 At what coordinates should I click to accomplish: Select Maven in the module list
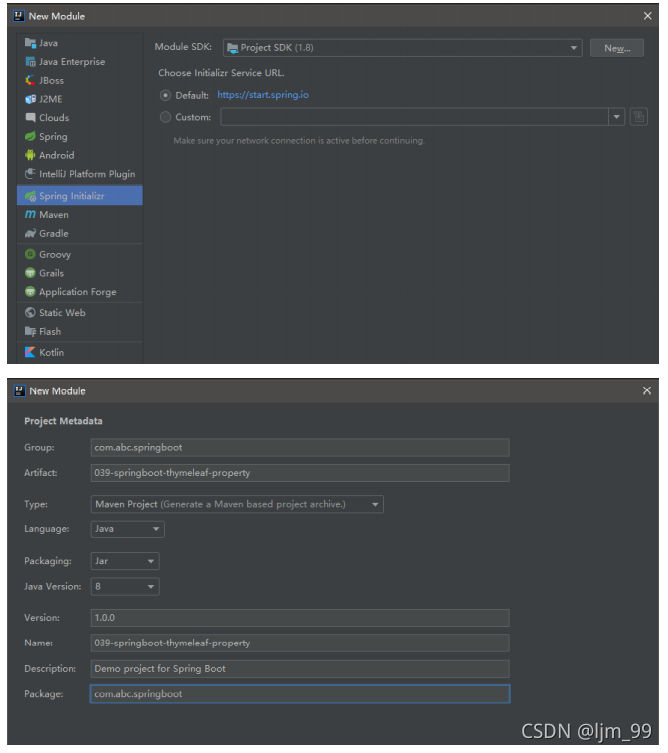pos(80,215)
